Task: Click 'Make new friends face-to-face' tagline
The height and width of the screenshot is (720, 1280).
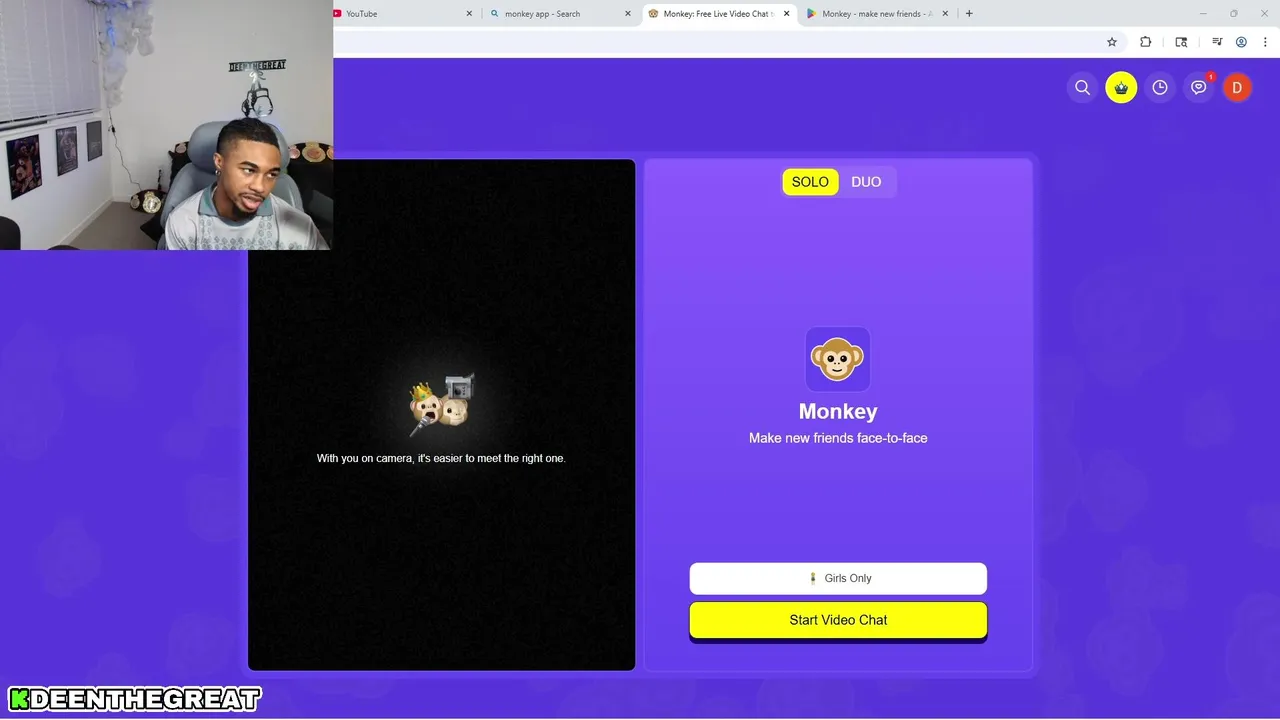Action: pos(838,438)
